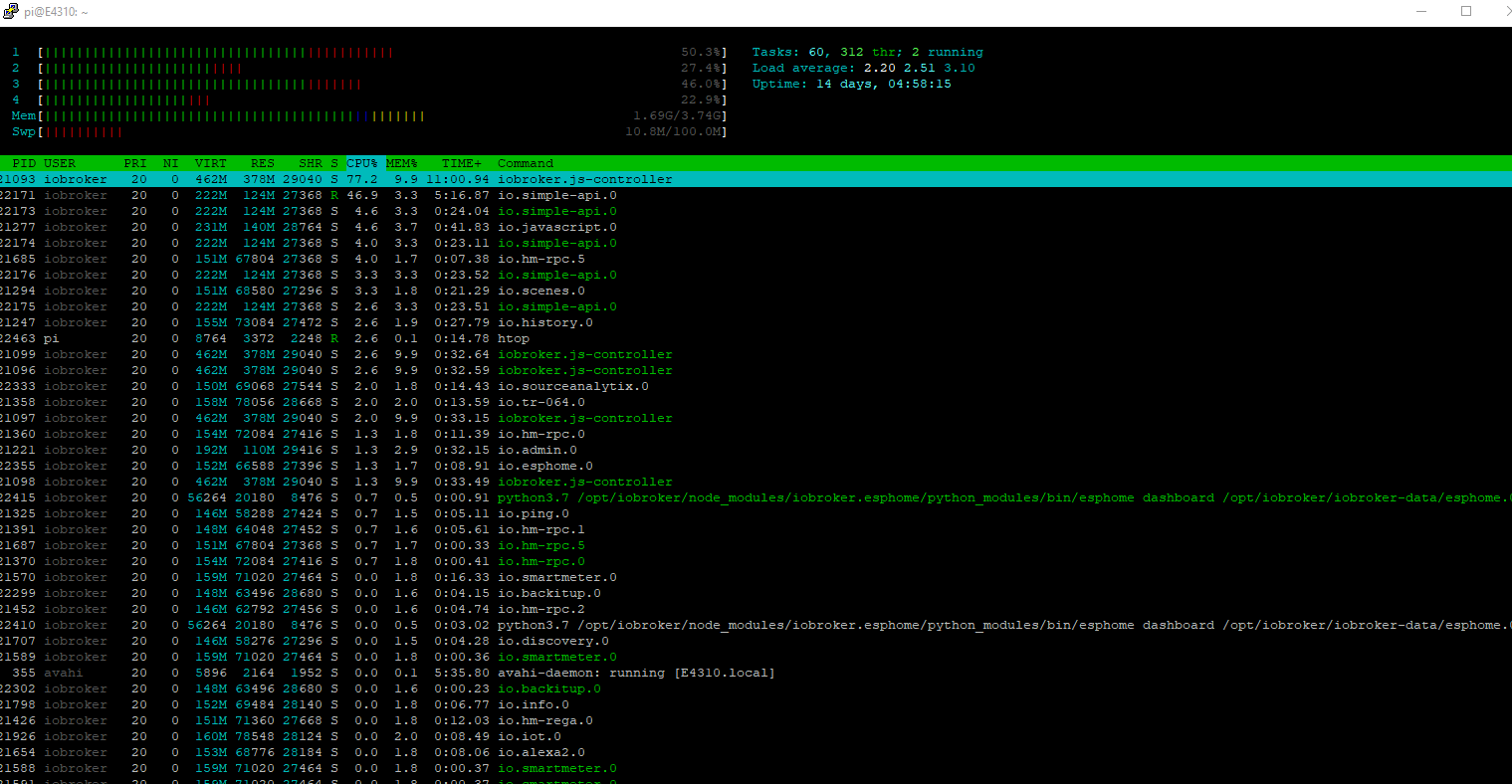Sort by the USER column header
Image resolution: width=1512 pixels, height=784 pixels.
pyautogui.click(x=60, y=163)
